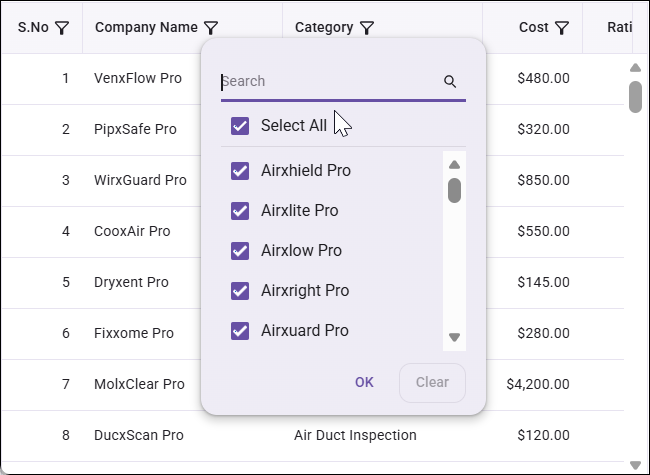Click the search magnifier icon
650x475 pixels.
coord(450,82)
